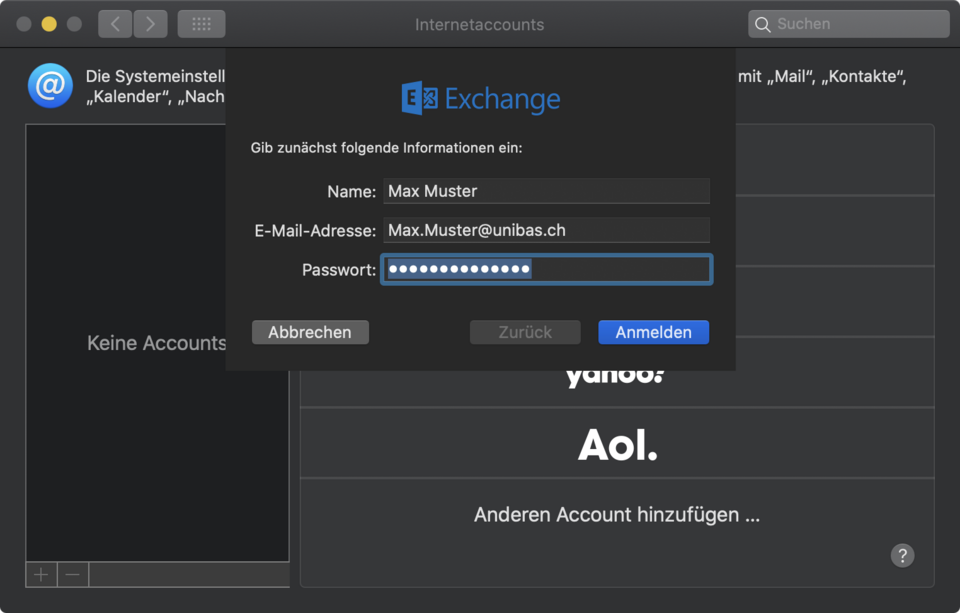The image size is (960, 613).
Task: Remove an account with the minus button
Action: pyautogui.click(x=73, y=574)
